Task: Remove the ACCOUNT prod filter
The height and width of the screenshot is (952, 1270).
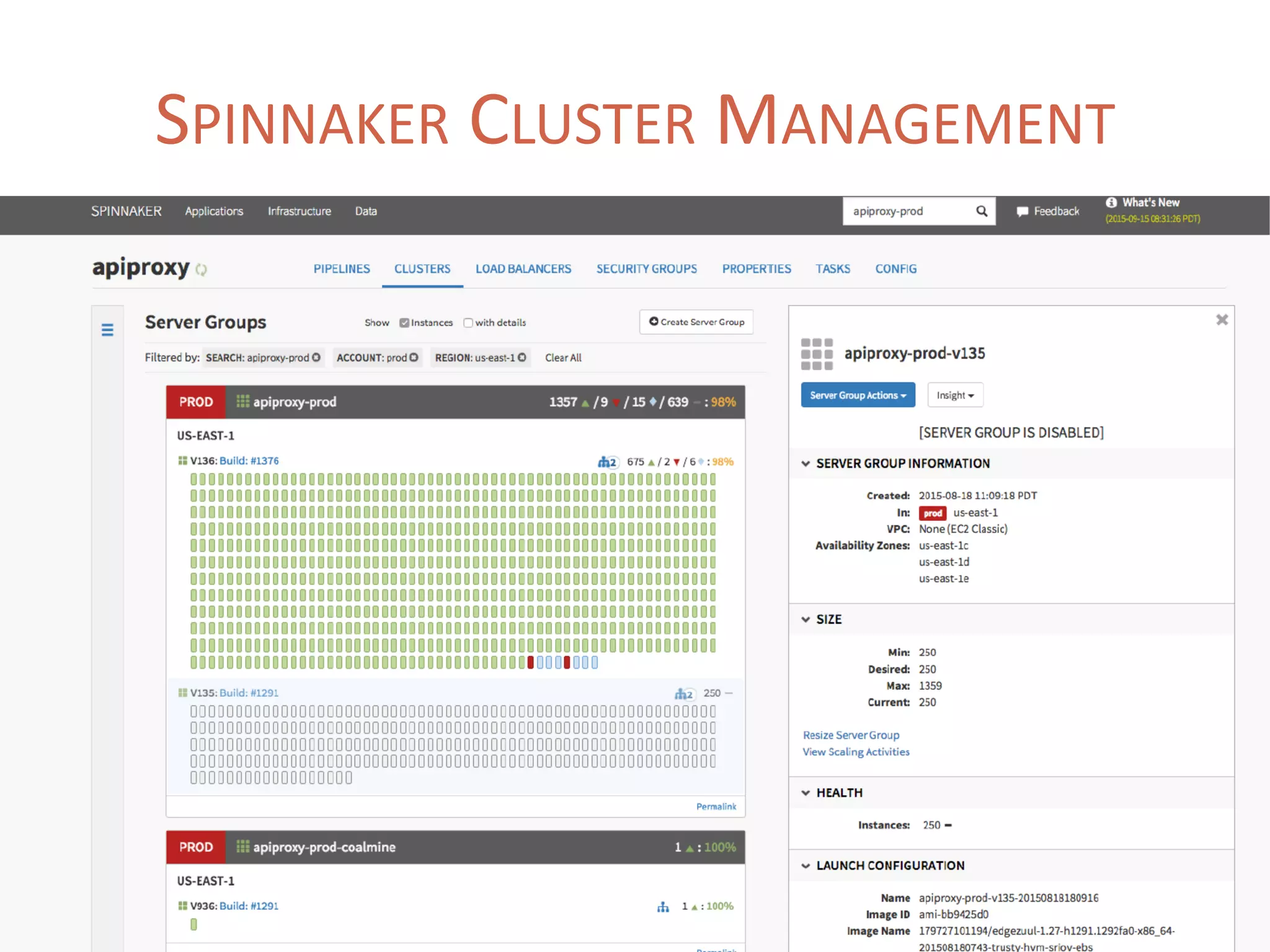Action: point(414,358)
